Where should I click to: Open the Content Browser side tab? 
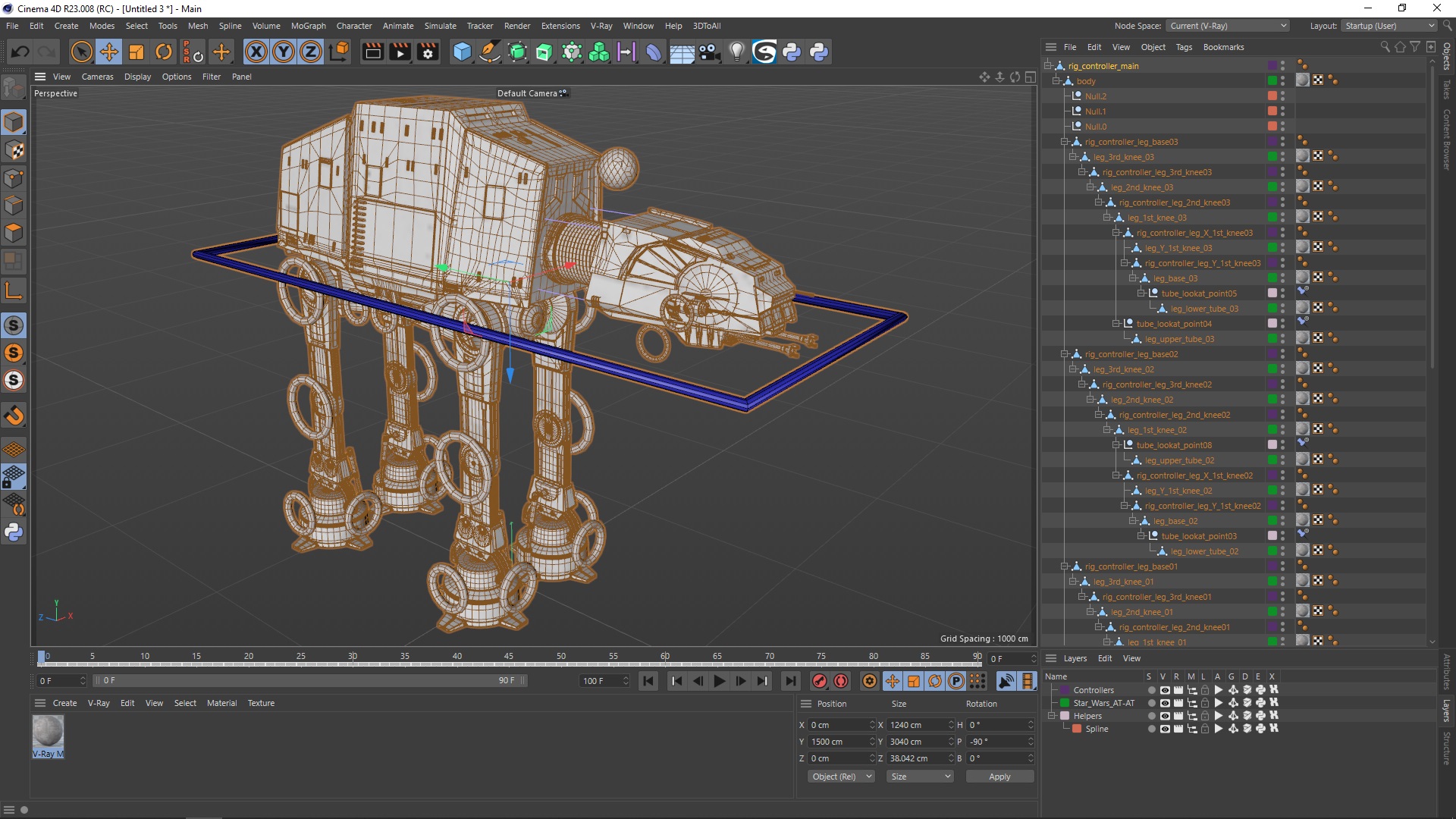[x=1447, y=139]
